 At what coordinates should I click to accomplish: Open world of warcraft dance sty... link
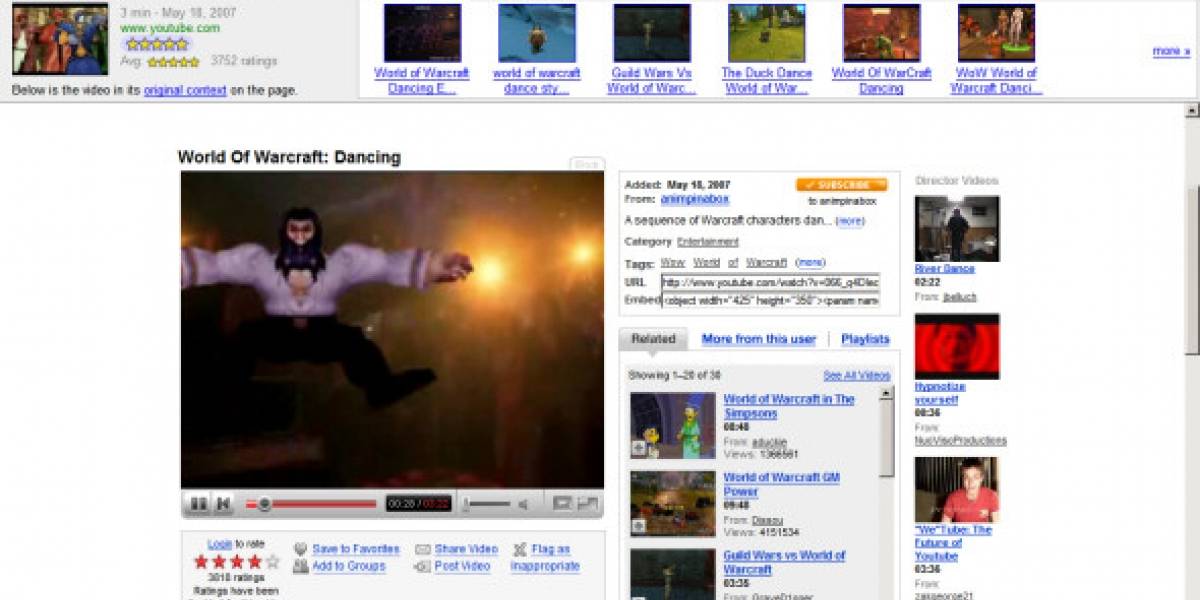point(536,80)
